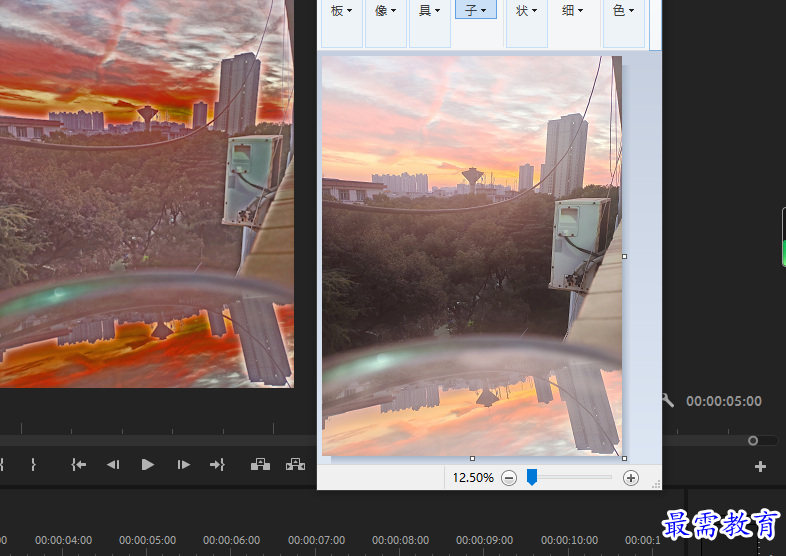Click the 12.50% zoom level in Paint

(473, 478)
